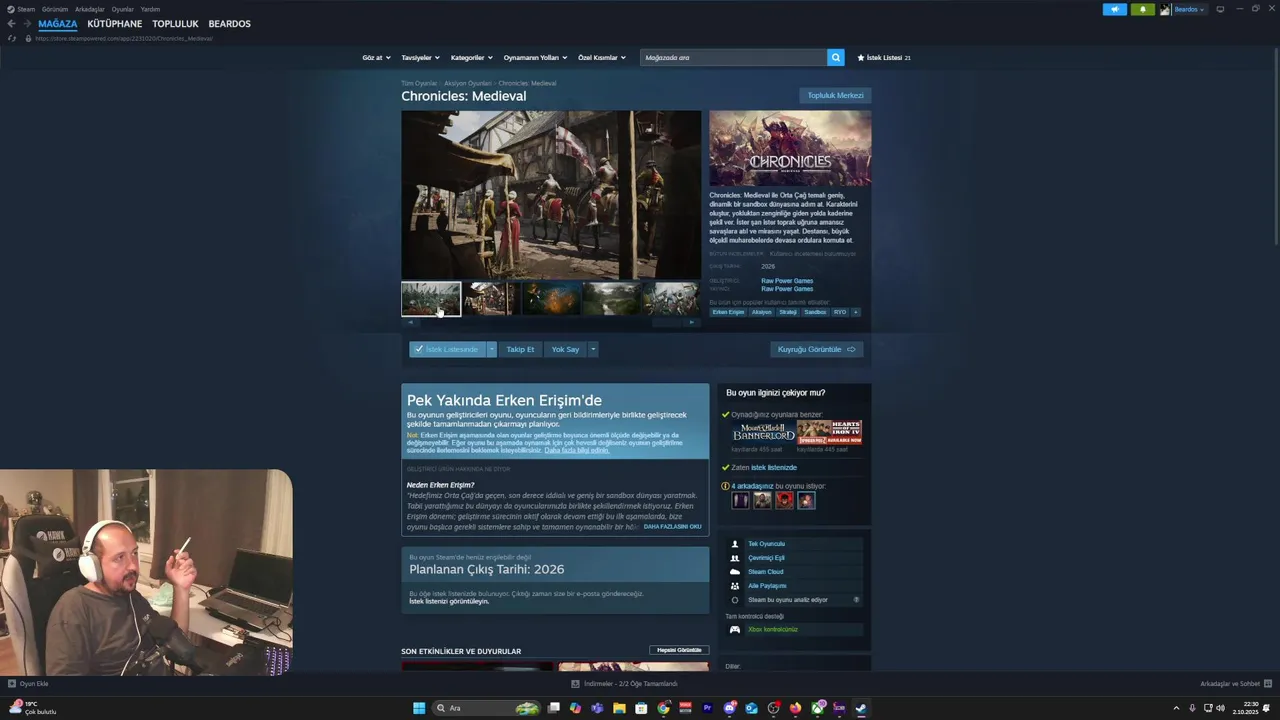Click Kuyruğu Görüntüle button
Viewport: 1280px width, 720px height.
(x=817, y=349)
